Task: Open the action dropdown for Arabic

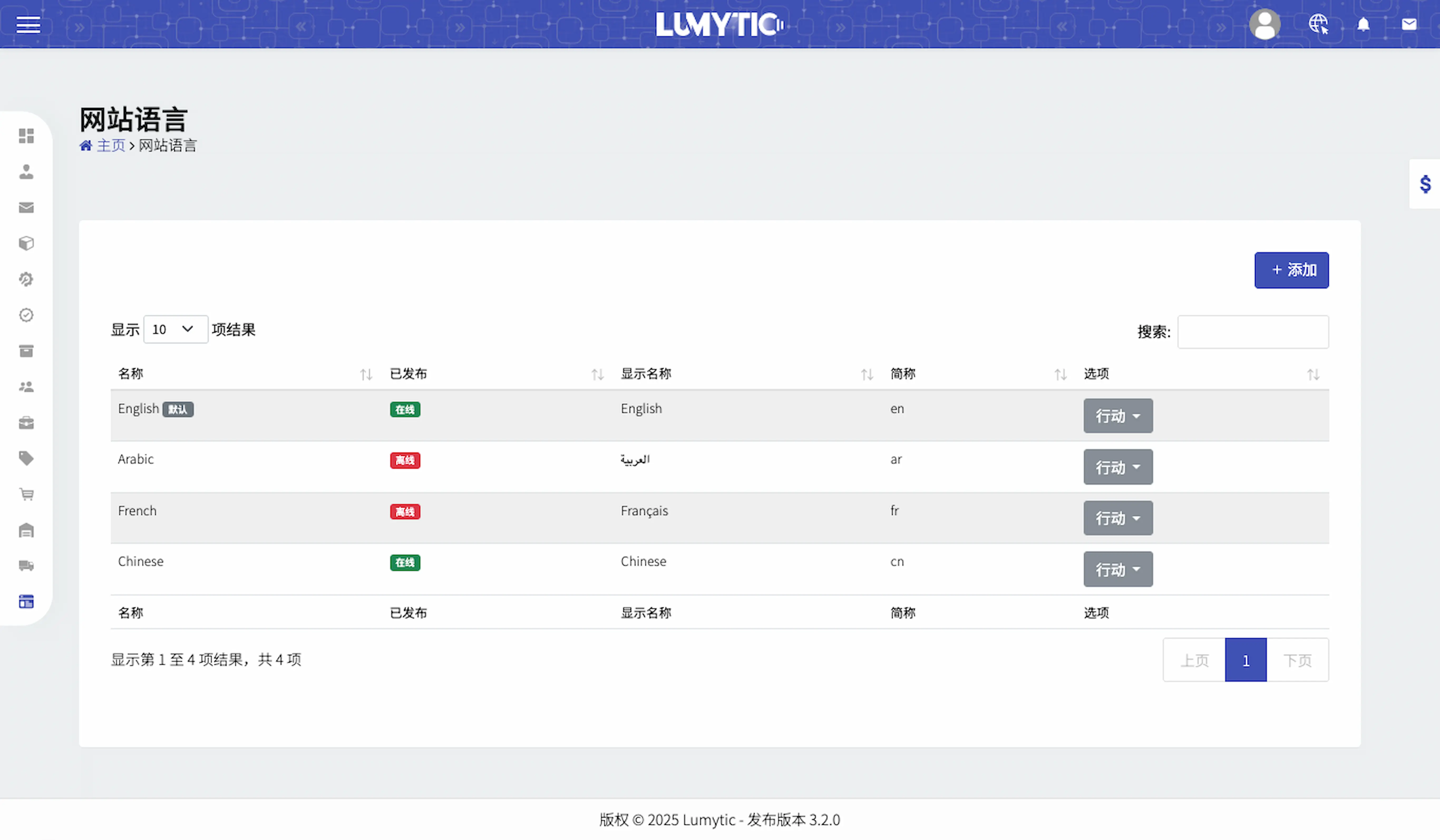Action: click(x=1117, y=467)
